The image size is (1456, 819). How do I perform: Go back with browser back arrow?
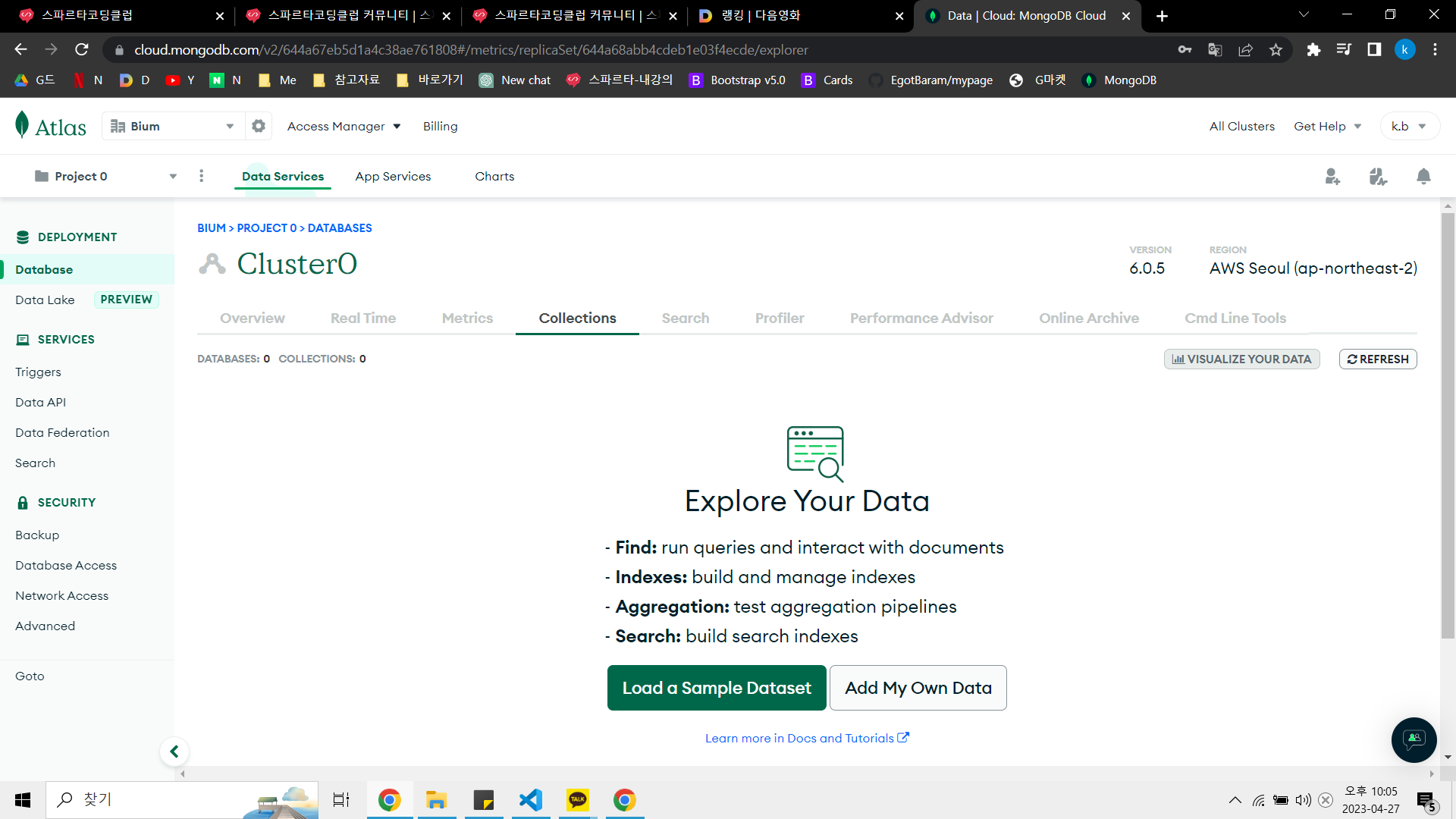click(x=20, y=50)
